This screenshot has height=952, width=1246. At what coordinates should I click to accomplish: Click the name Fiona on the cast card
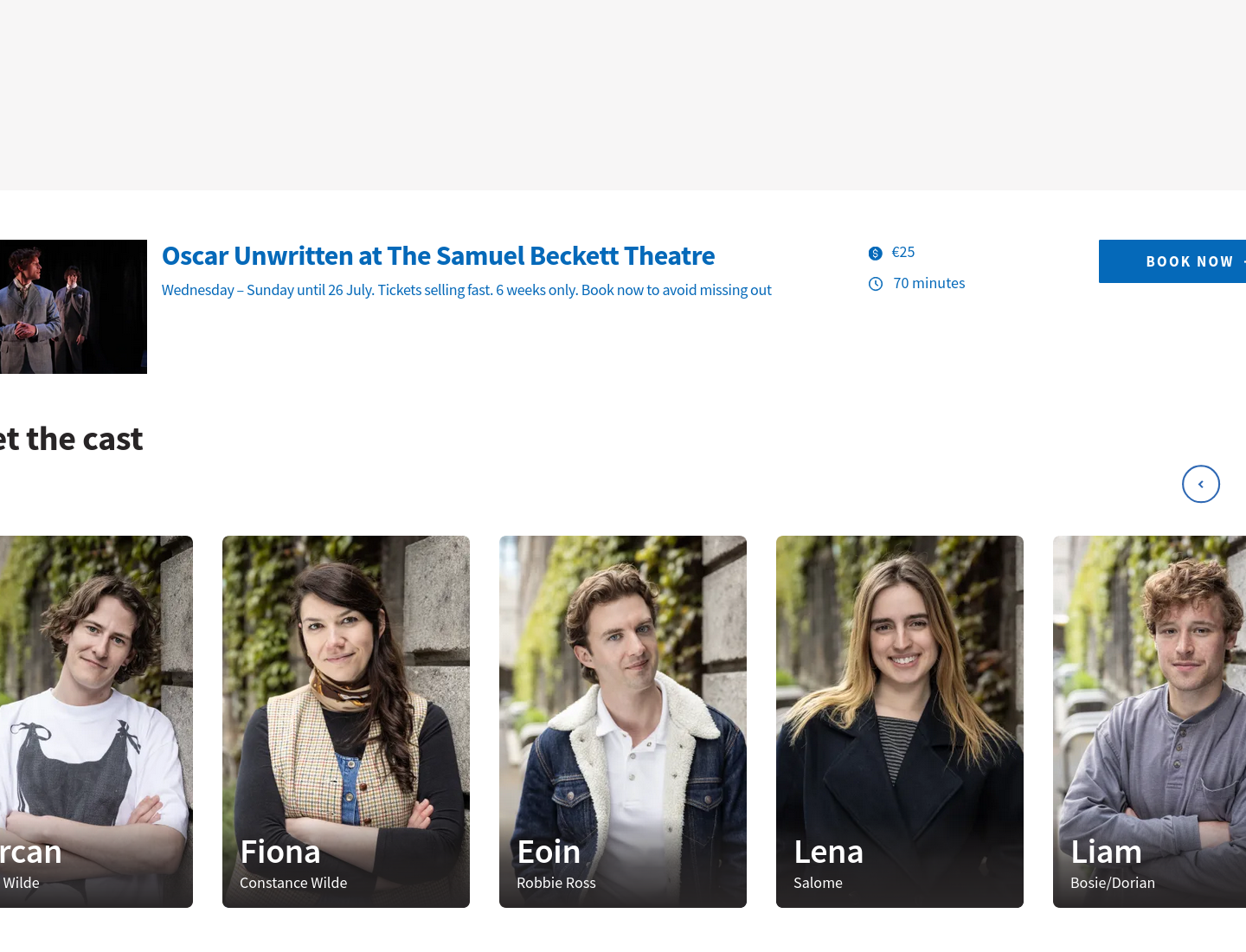pyautogui.click(x=280, y=852)
